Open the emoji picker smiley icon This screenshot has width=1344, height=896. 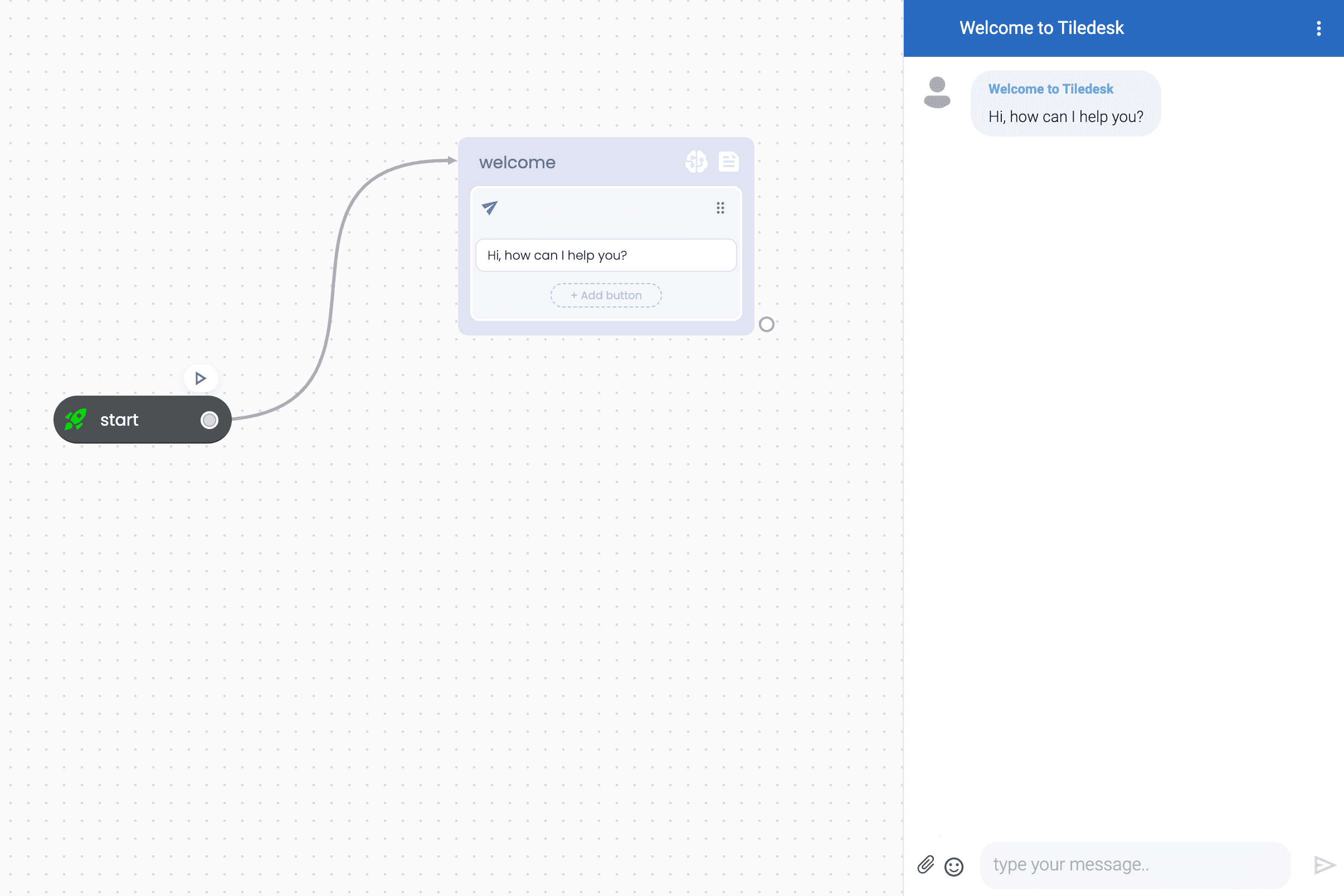tap(954, 866)
